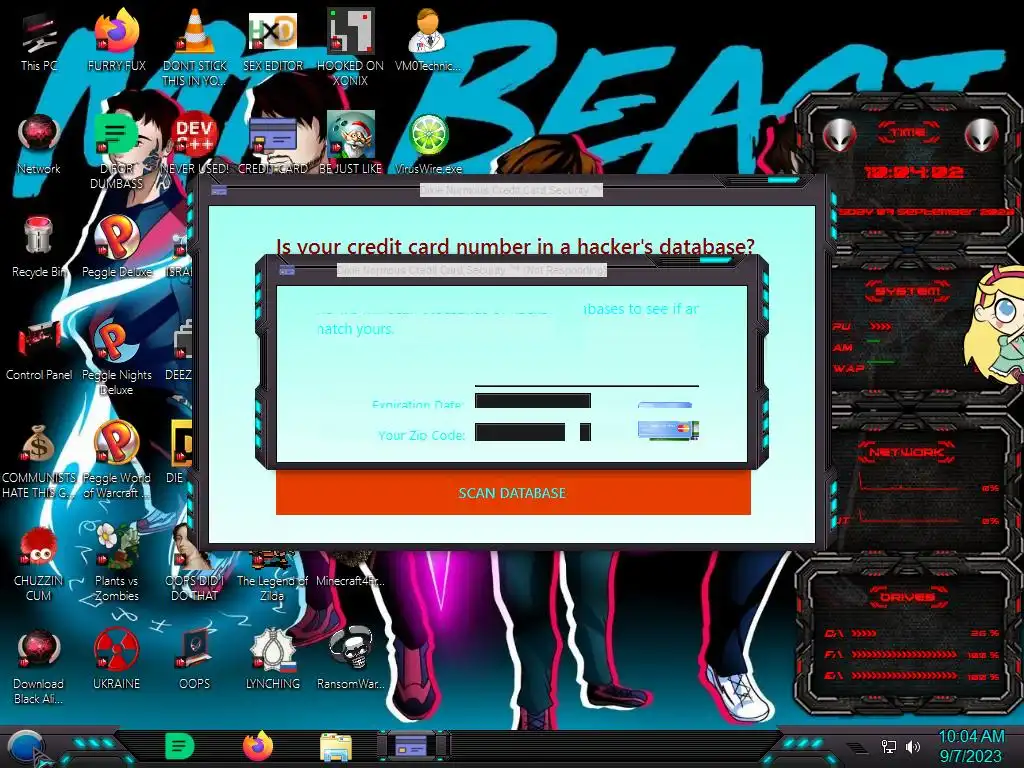Focus the Your Zip Code input field
The height and width of the screenshot is (768, 1024).
520,432
